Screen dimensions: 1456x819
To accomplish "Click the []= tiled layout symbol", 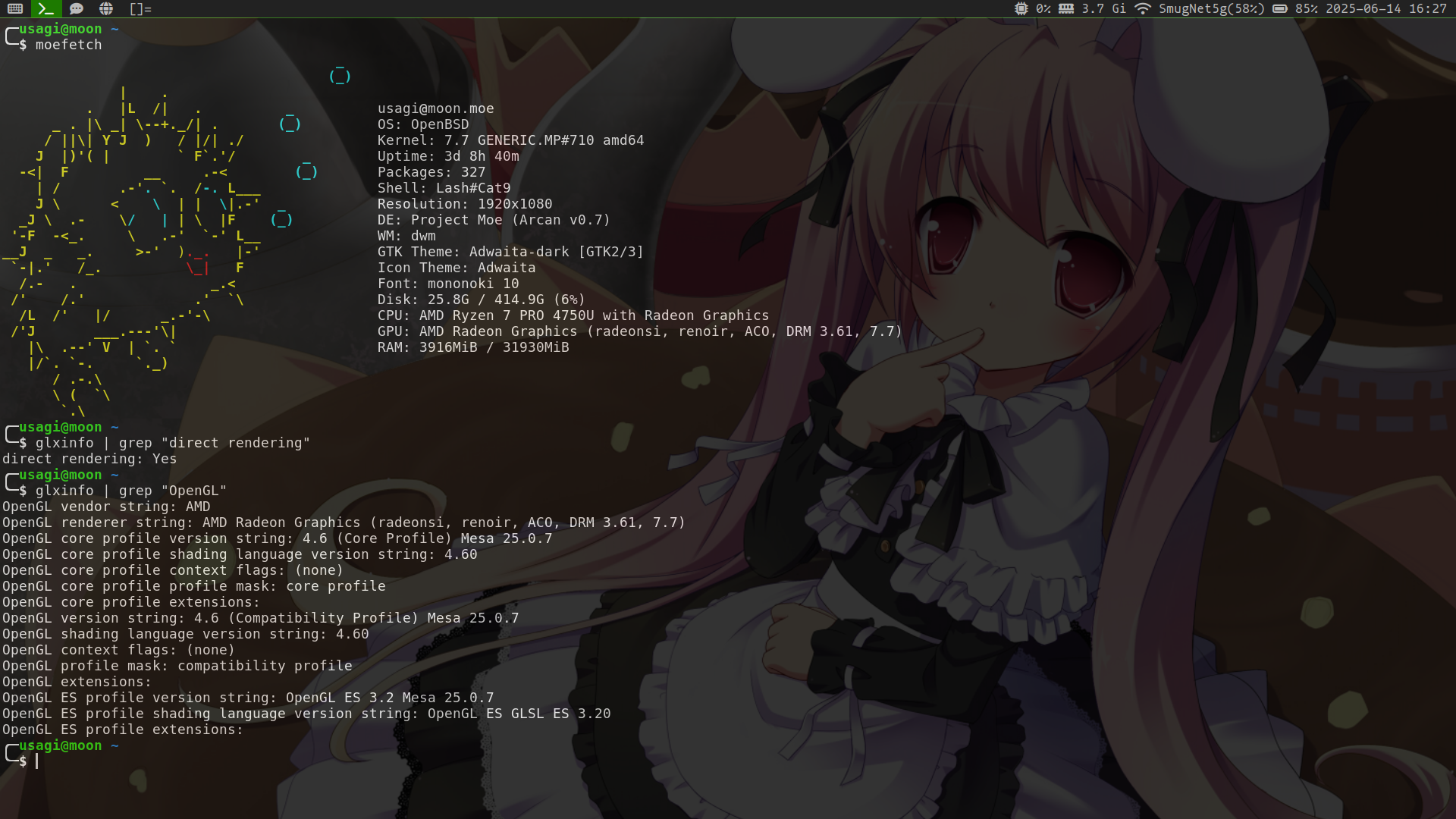I will coord(140,9).
